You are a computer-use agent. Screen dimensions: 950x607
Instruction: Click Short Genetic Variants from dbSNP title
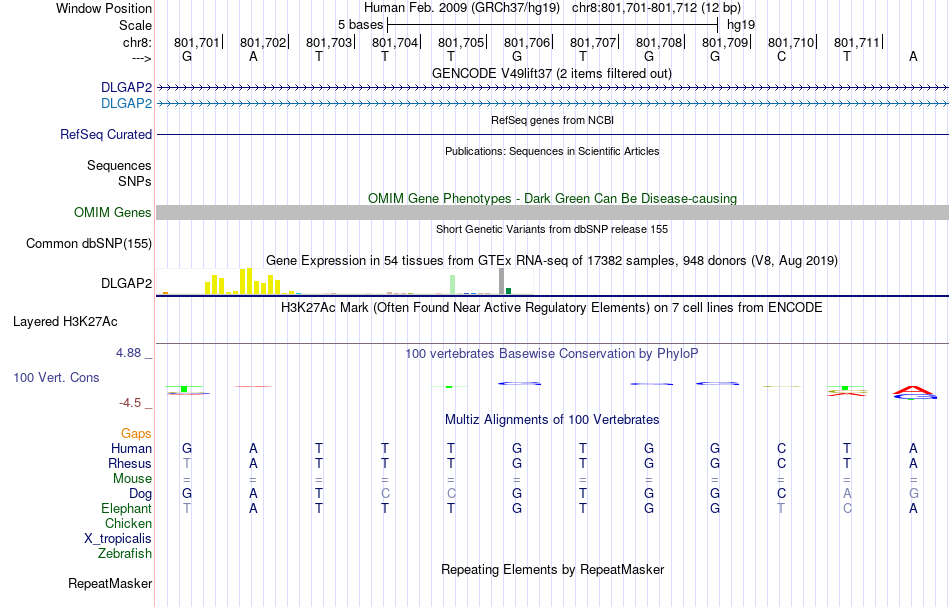(552, 229)
